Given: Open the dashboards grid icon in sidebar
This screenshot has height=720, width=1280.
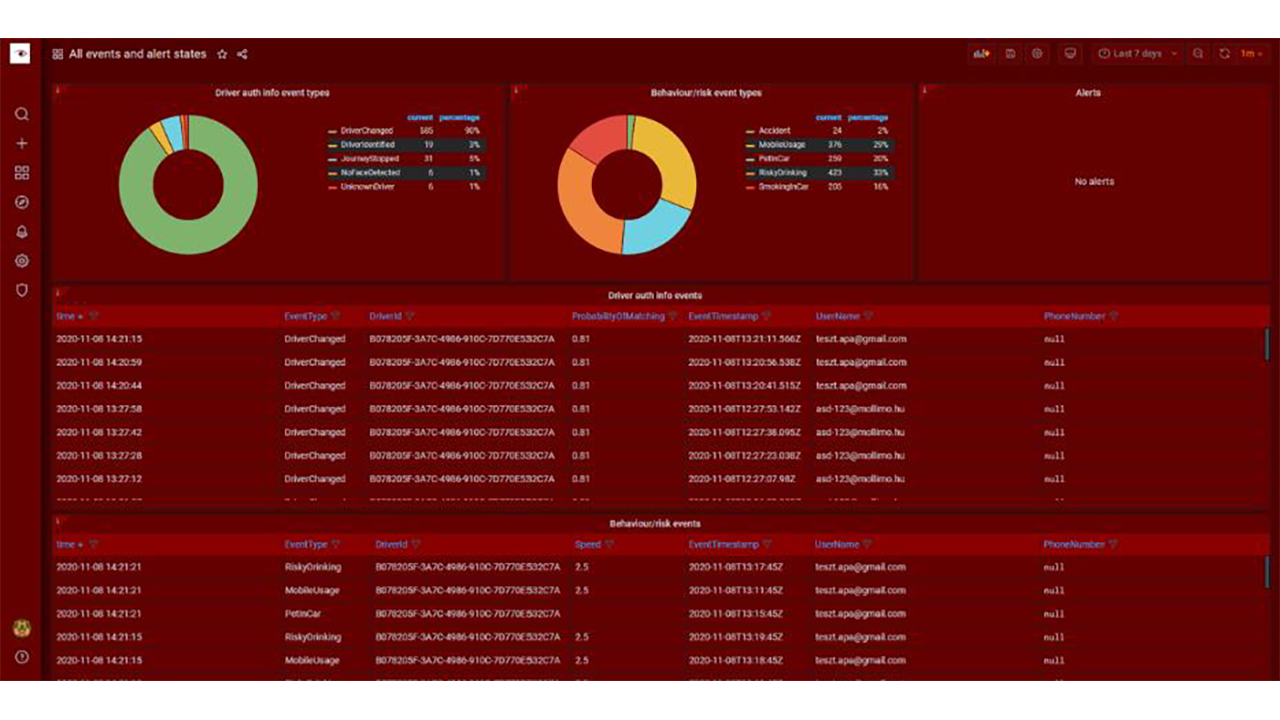Looking at the screenshot, I should coord(21,173).
